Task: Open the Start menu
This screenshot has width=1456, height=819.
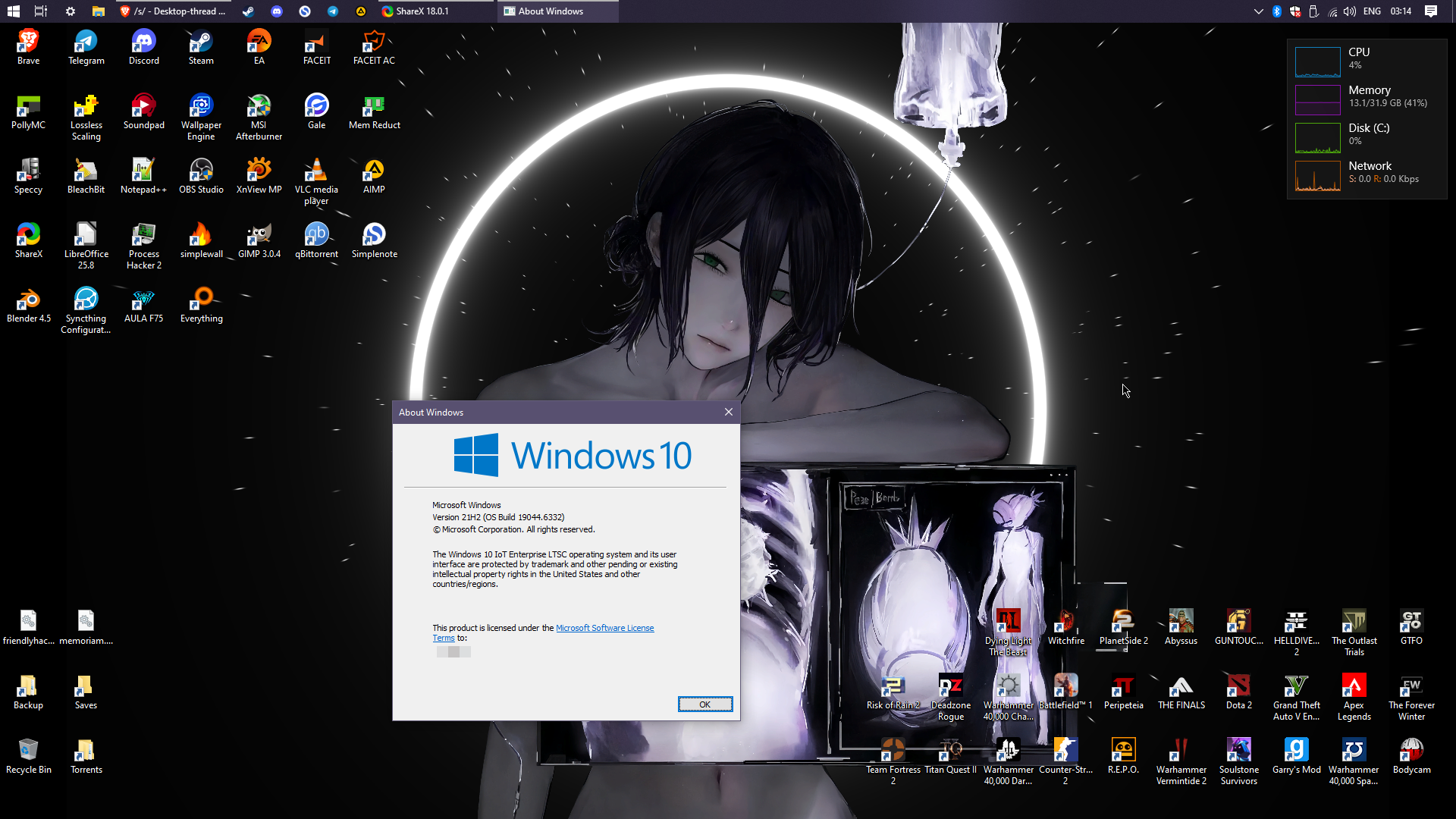Action: click(x=13, y=11)
